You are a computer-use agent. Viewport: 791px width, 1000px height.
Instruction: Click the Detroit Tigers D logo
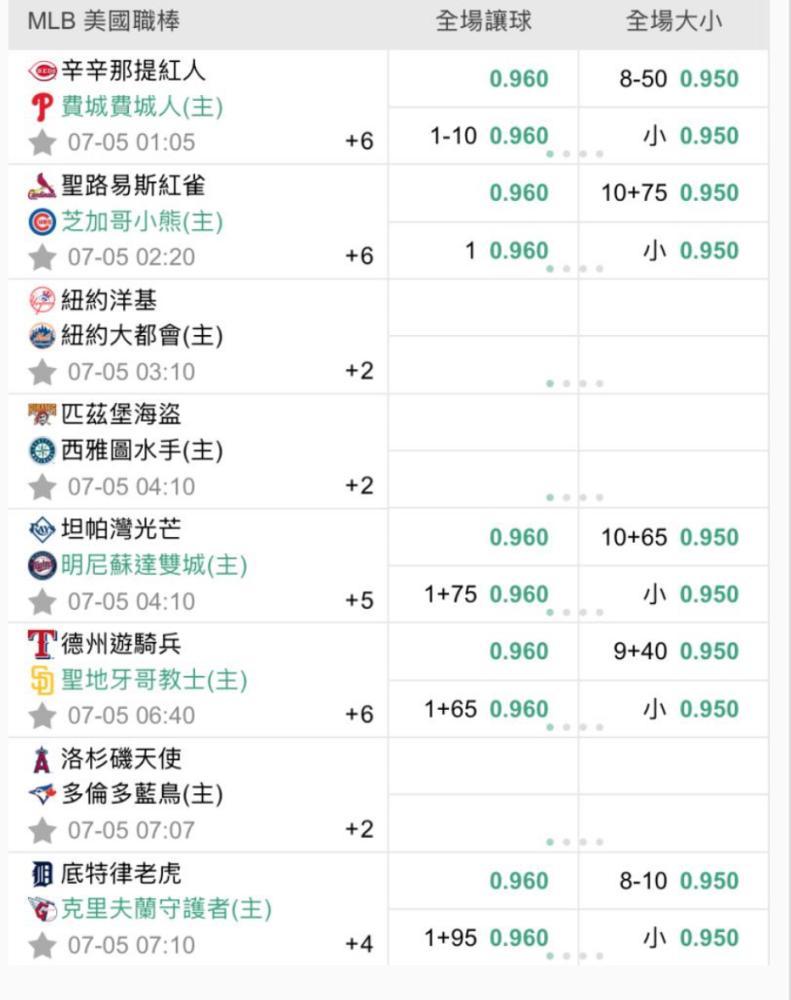[x=42, y=874]
